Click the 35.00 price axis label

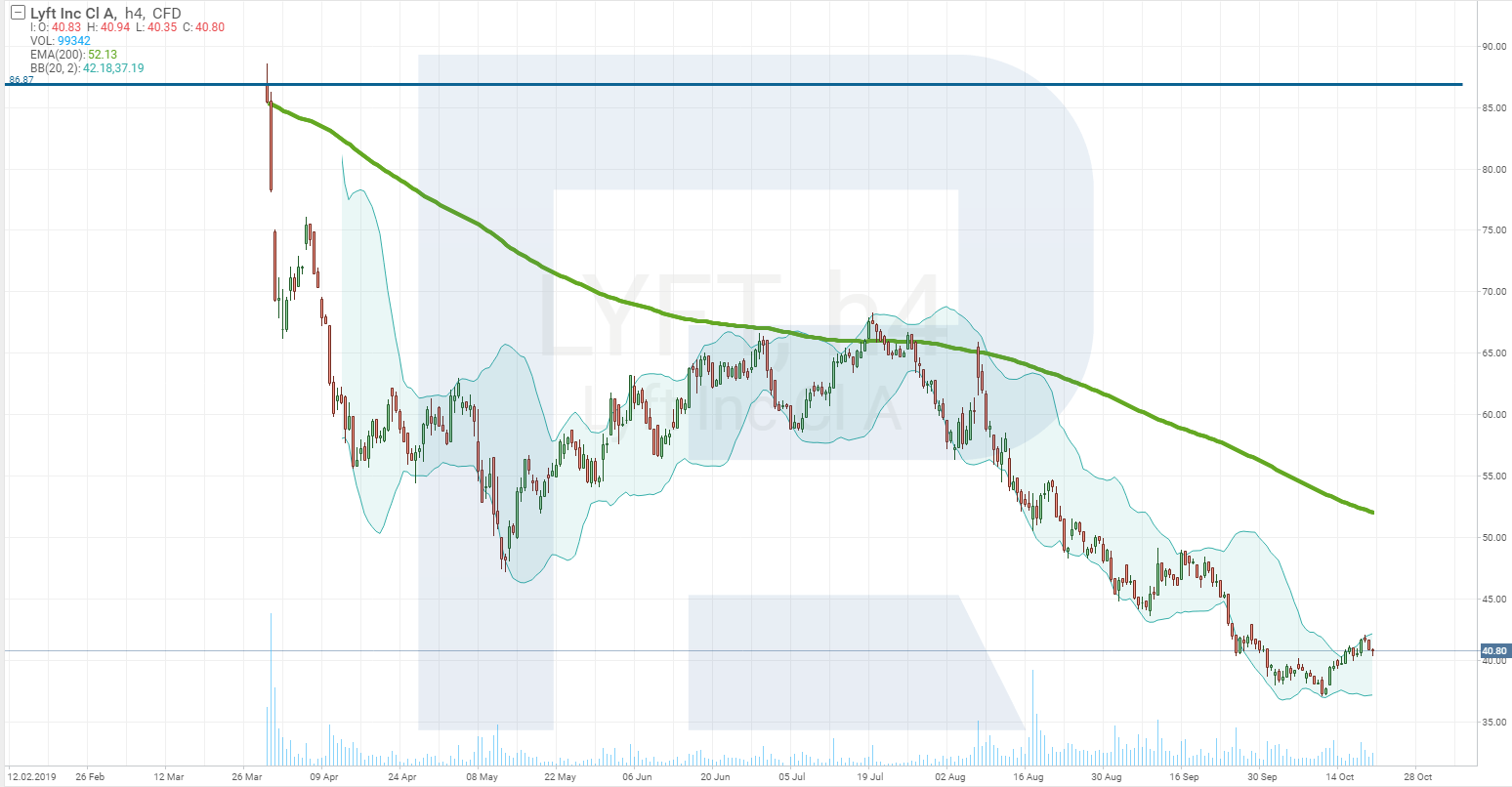pos(1494,723)
